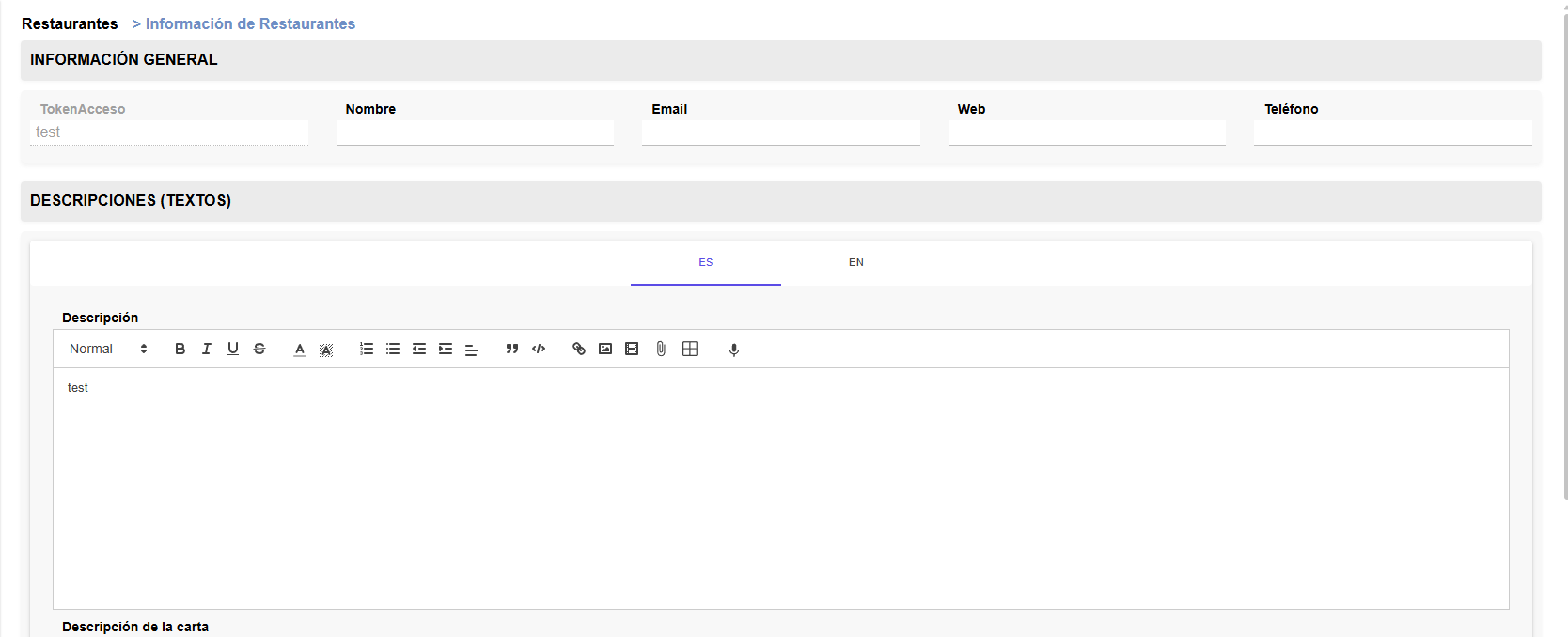1568x637 pixels.
Task: Apply underline formatting
Action: click(x=232, y=349)
